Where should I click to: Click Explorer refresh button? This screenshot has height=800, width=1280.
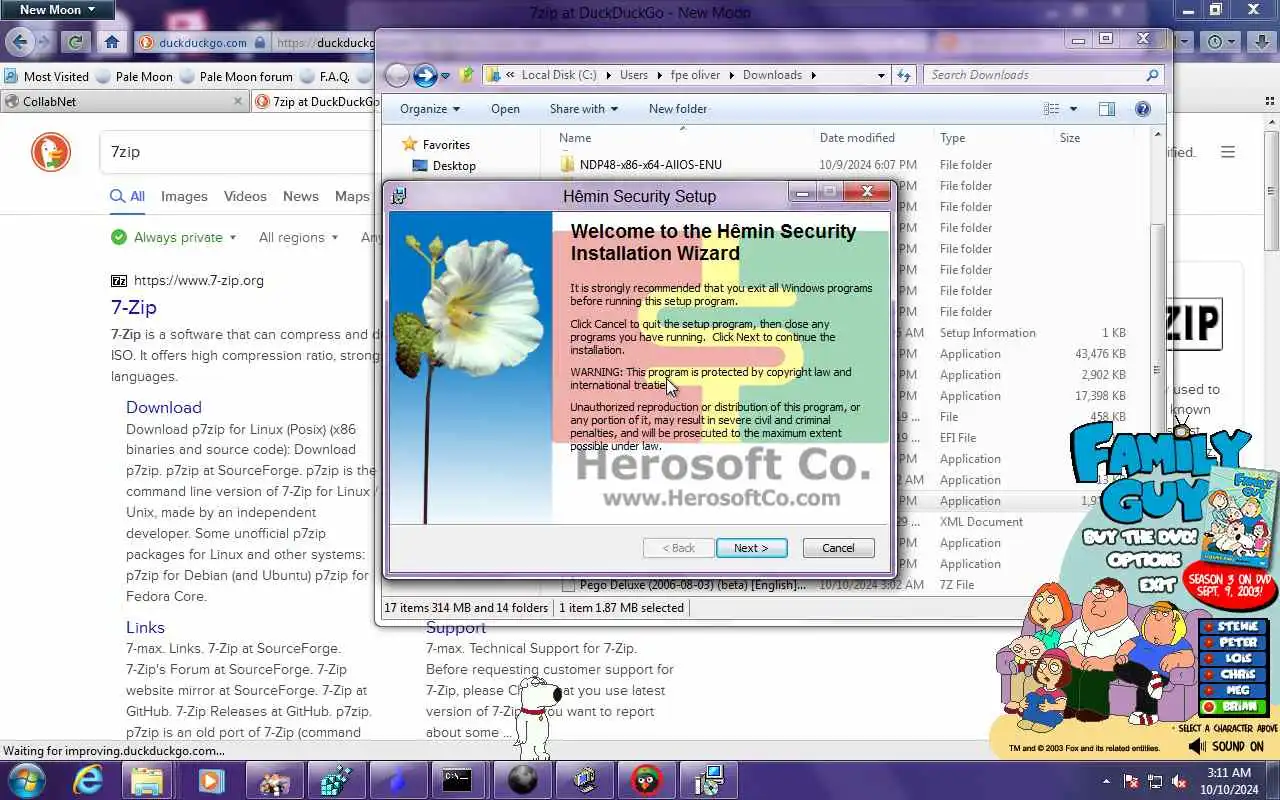(x=904, y=75)
